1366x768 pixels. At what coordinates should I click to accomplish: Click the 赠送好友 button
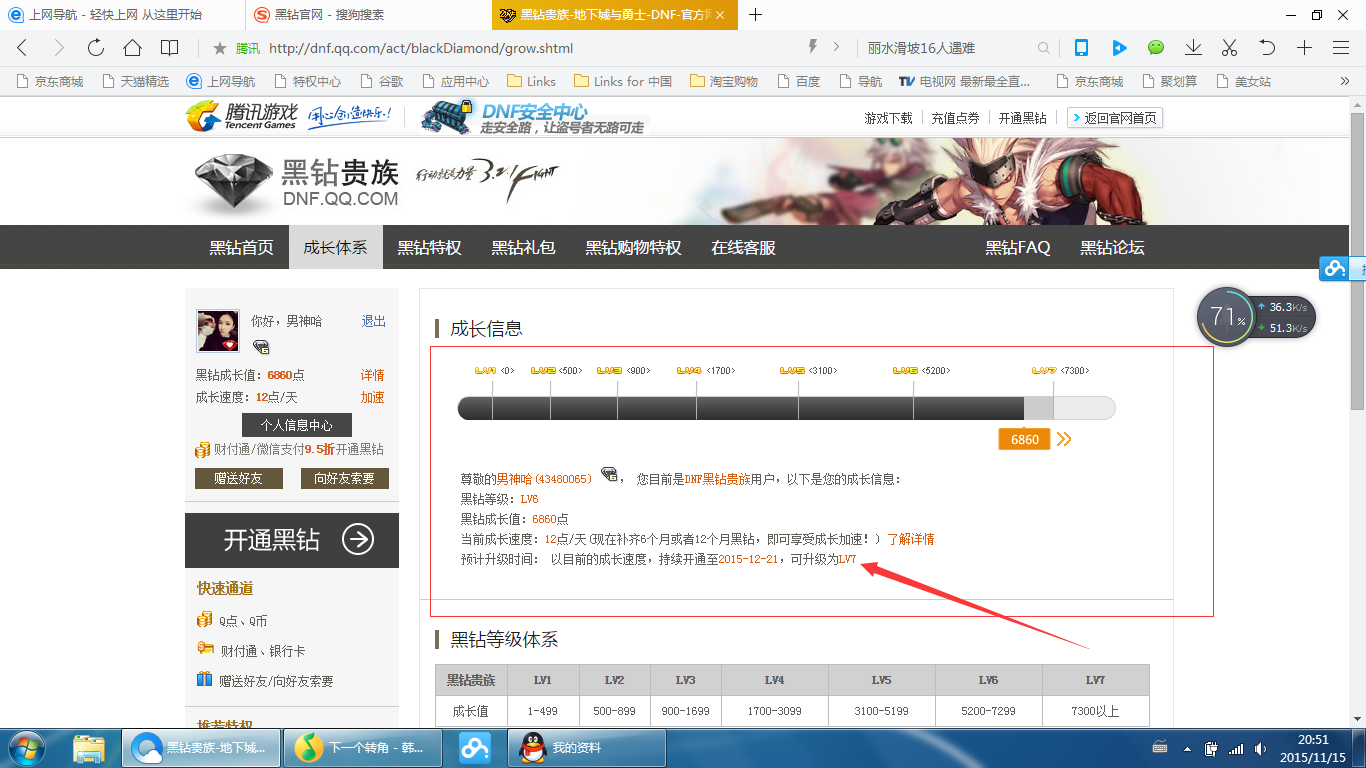point(239,478)
